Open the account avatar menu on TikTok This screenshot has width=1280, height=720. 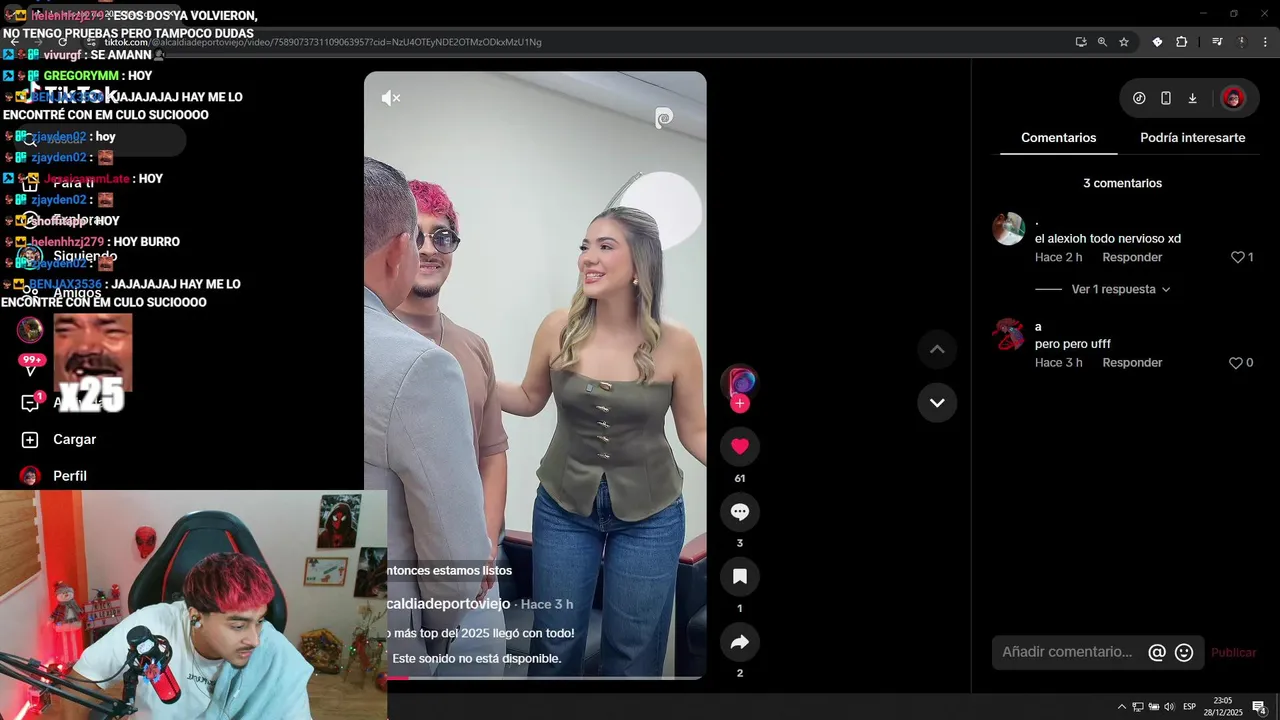(1233, 98)
